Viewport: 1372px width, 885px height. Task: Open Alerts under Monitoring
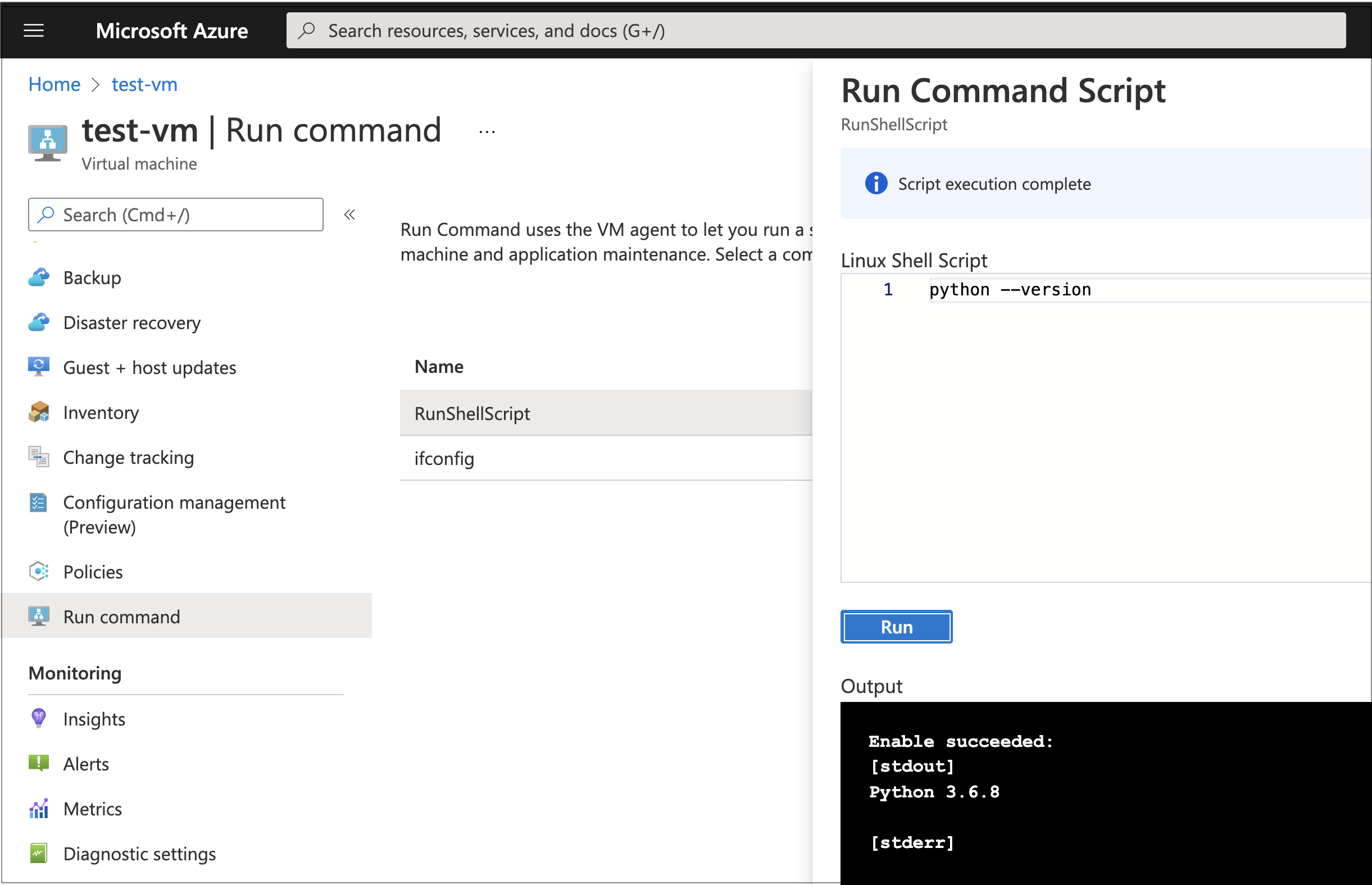click(85, 764)
